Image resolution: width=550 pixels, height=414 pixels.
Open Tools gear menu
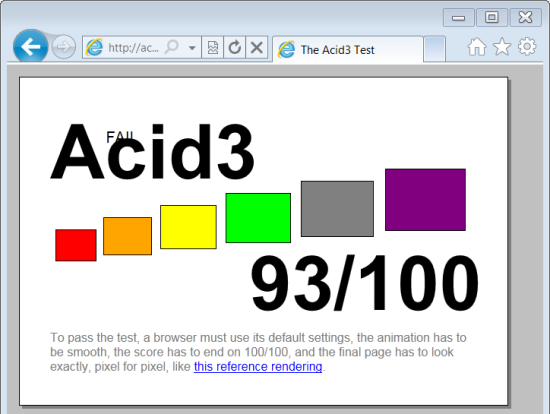click(527, 46)
